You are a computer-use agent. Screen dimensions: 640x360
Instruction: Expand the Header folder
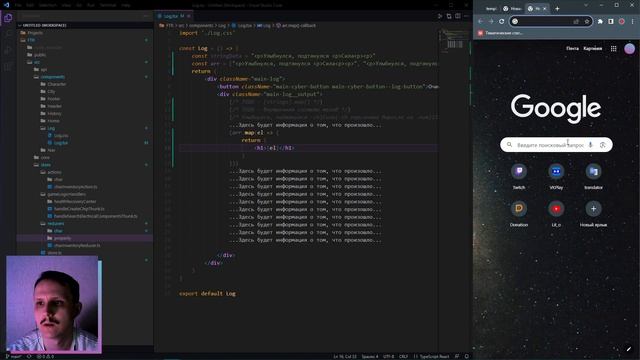tap(54, 106)
